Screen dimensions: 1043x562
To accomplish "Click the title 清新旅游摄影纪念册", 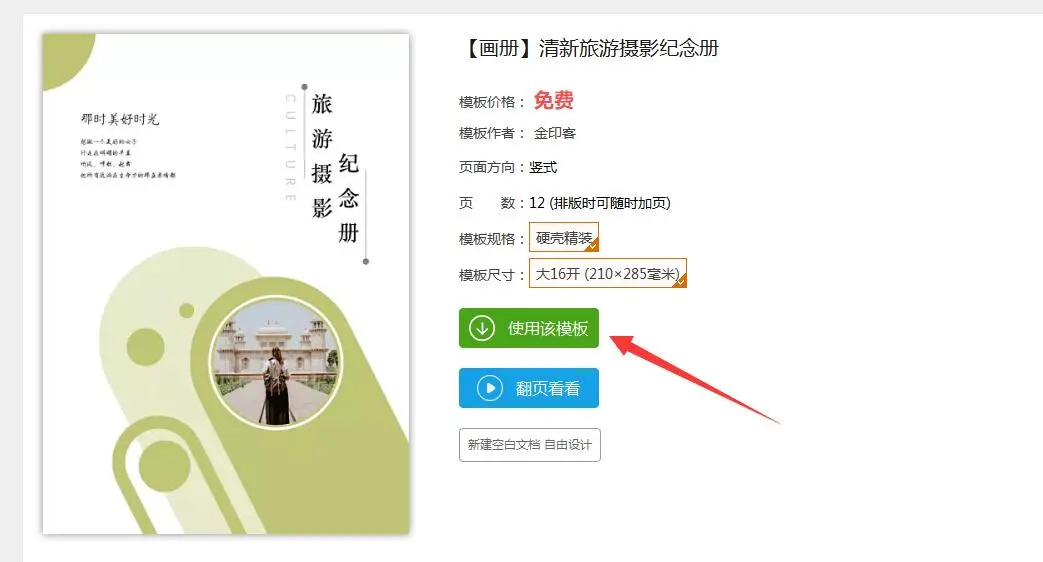I will pos(629,49).
